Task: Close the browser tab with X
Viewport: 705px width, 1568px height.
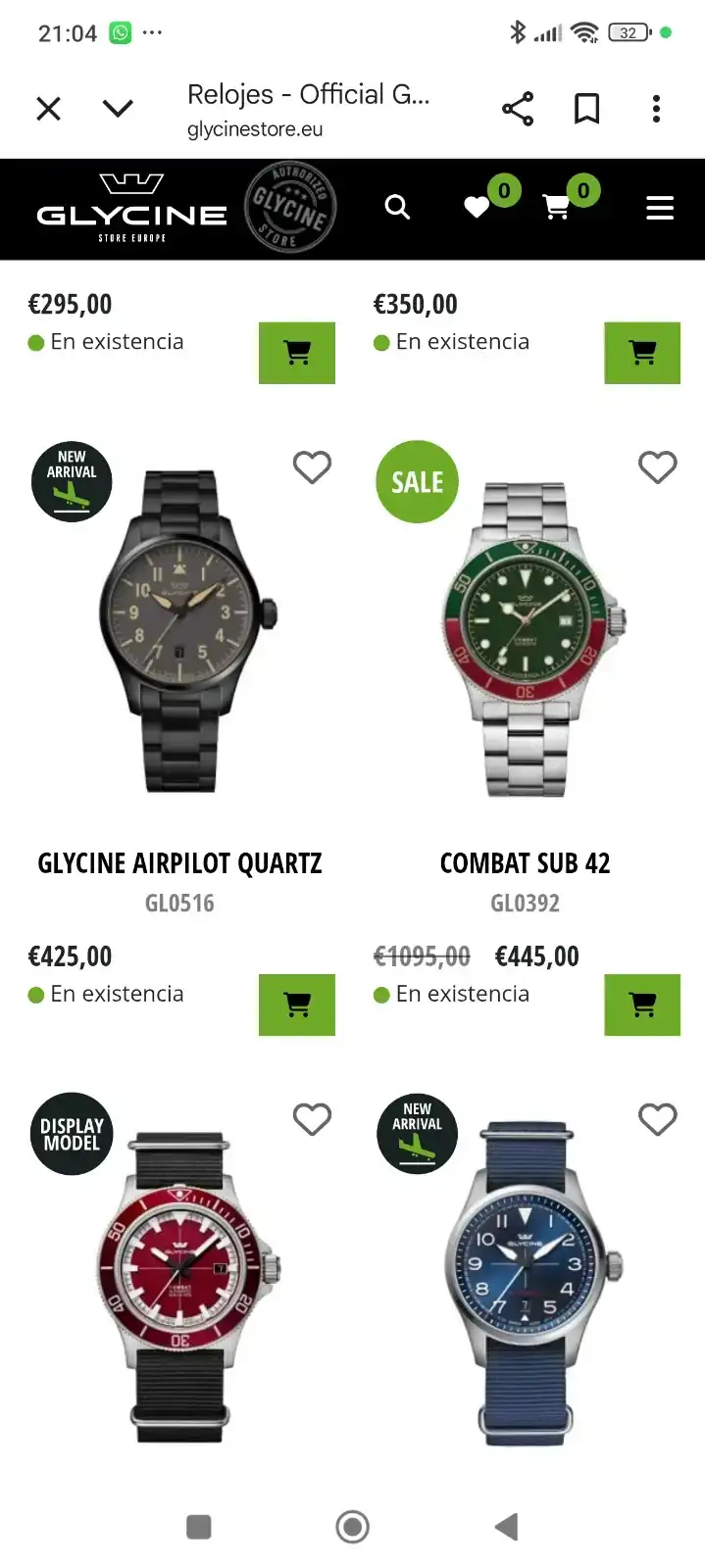Action: [x=48, y=108]
